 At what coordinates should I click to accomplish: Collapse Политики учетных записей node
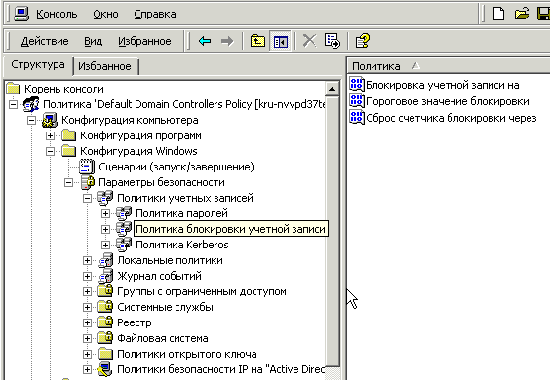point(87,198)
